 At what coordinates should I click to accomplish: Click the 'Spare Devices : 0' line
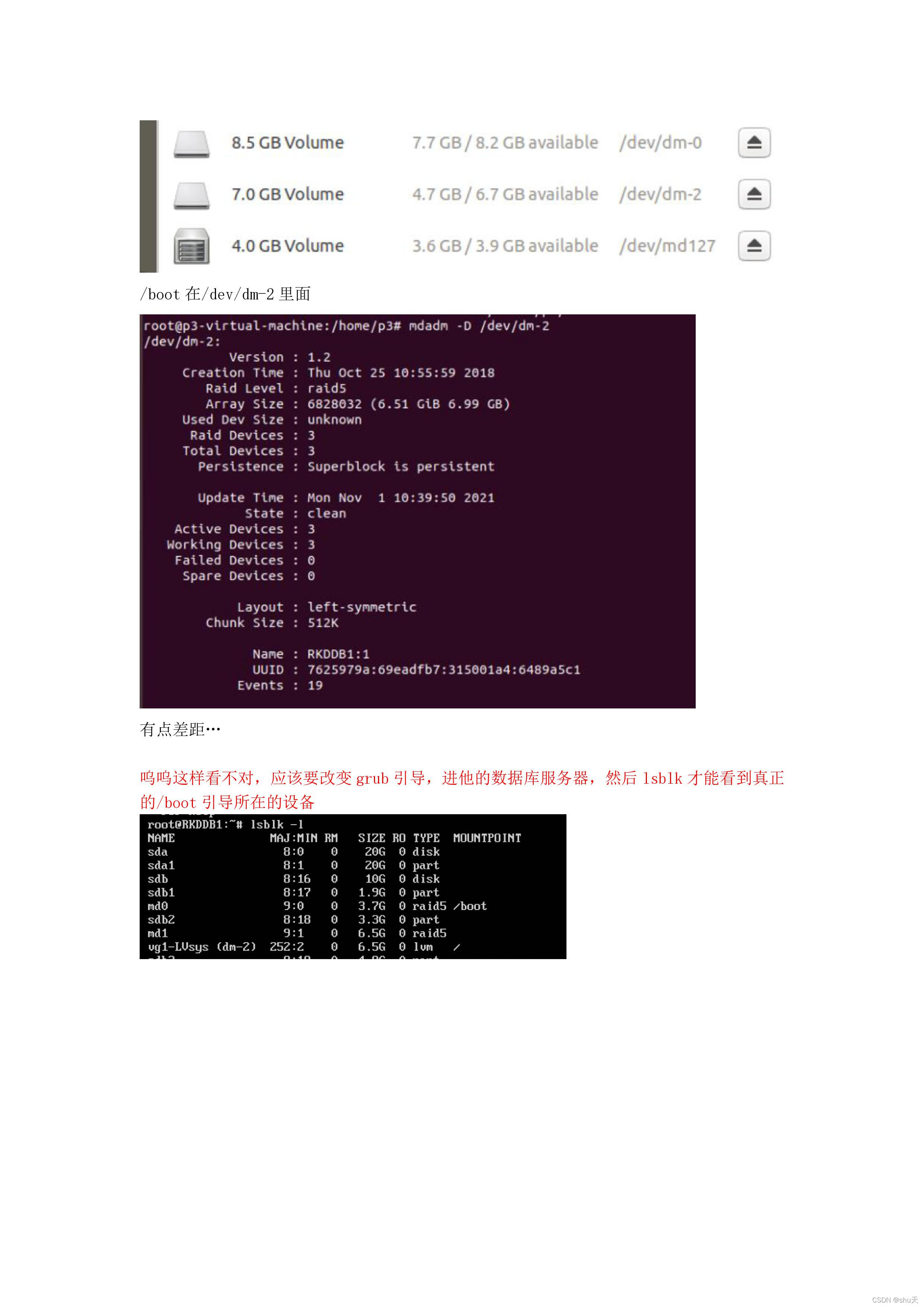tap(248, 576)
